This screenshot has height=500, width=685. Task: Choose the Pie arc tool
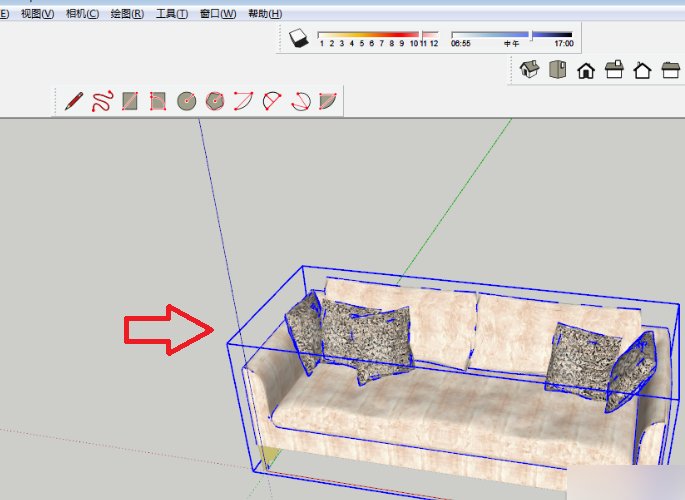click(x=327, y=101)
